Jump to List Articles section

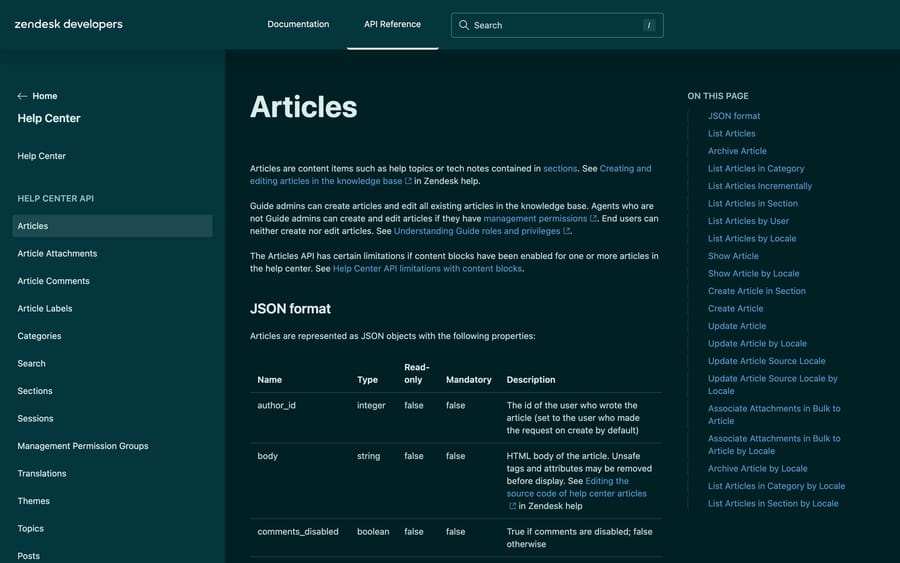tap(731, 134)
